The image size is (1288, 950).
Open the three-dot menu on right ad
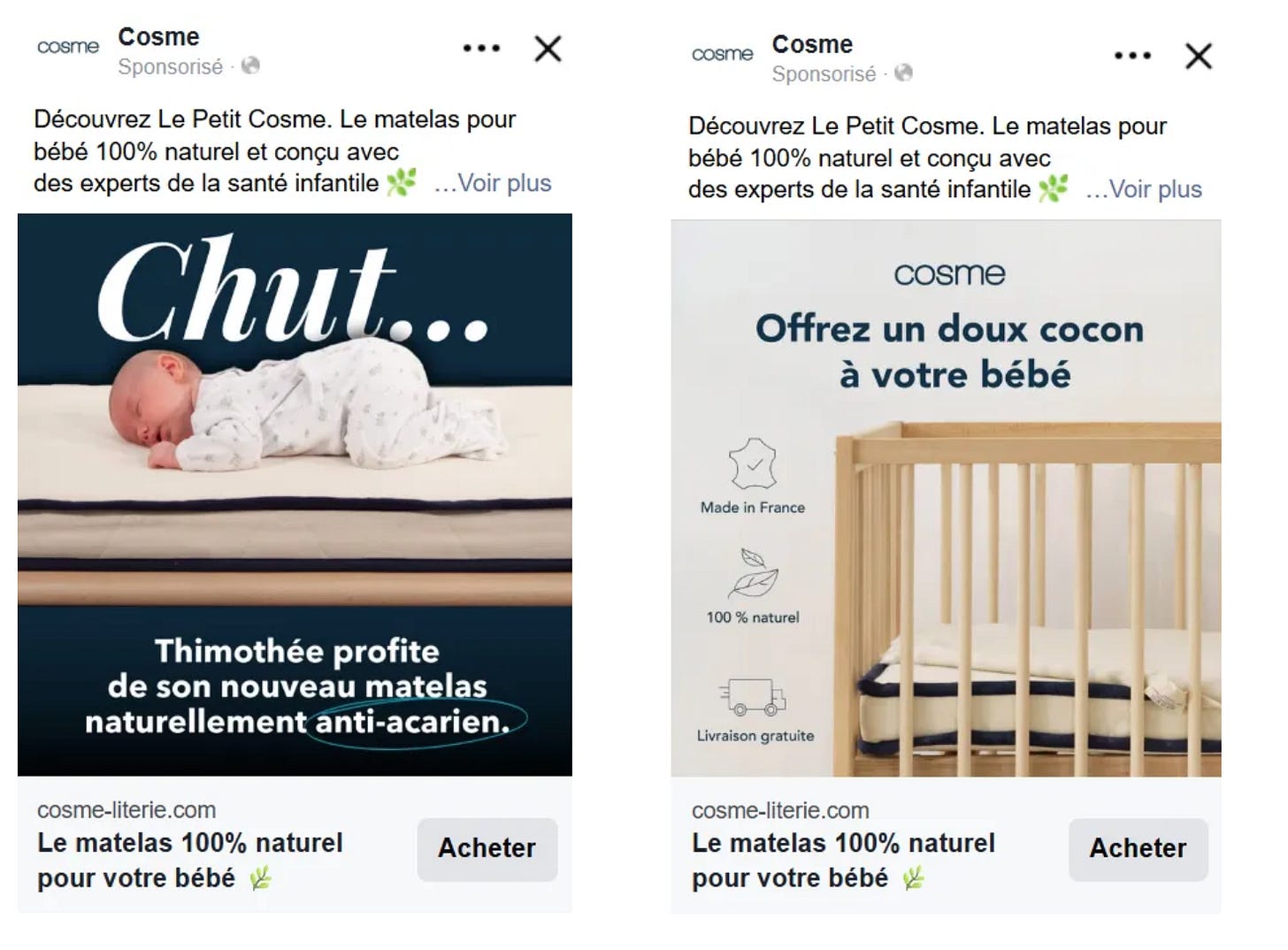(1132, 55)
